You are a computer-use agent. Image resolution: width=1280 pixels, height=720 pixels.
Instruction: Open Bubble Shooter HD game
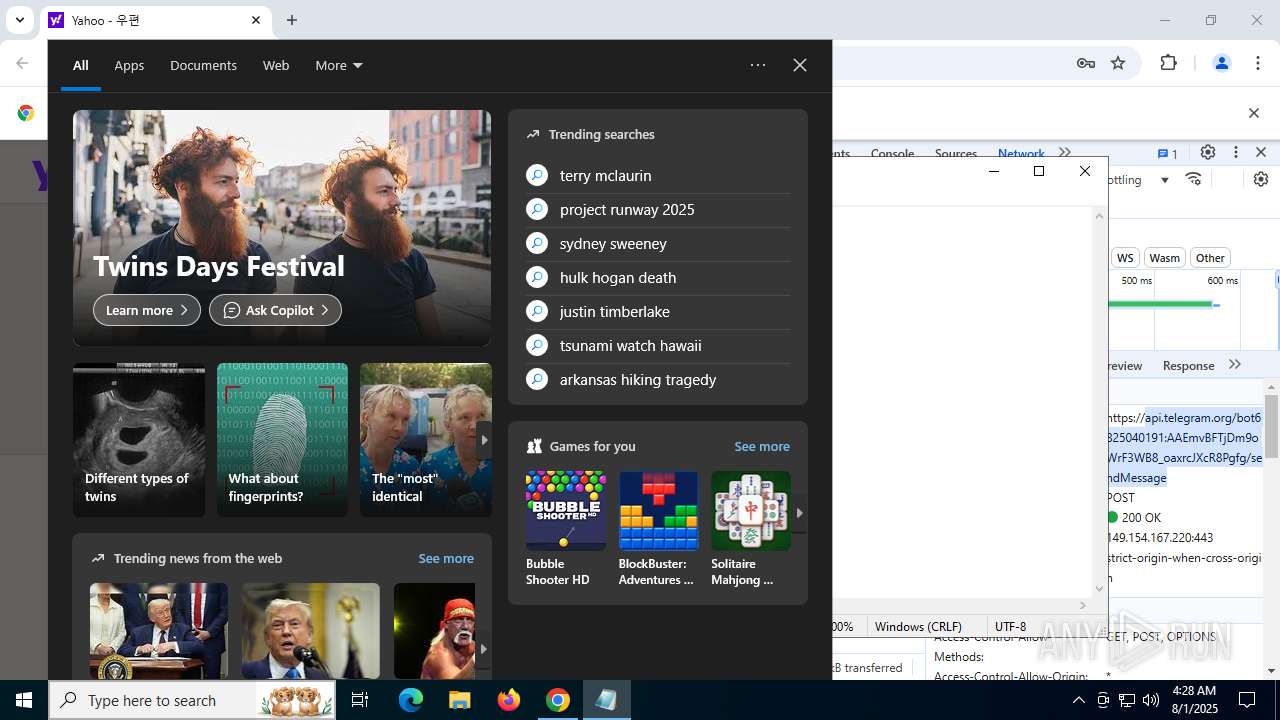point(565,528)
